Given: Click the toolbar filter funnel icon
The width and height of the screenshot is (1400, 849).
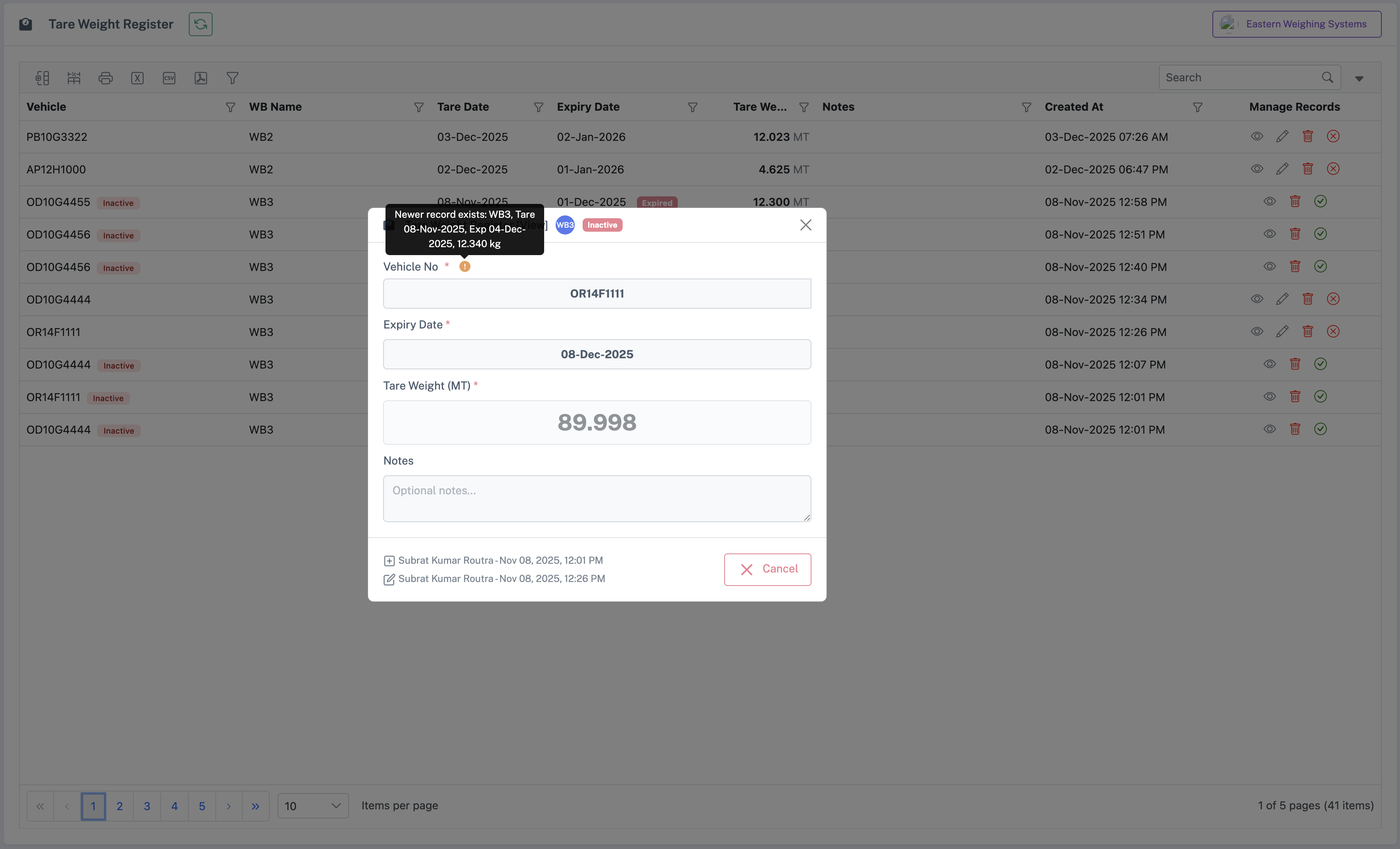Looking at the screenshot, I should pyautogui.click(x=232, y=78).
